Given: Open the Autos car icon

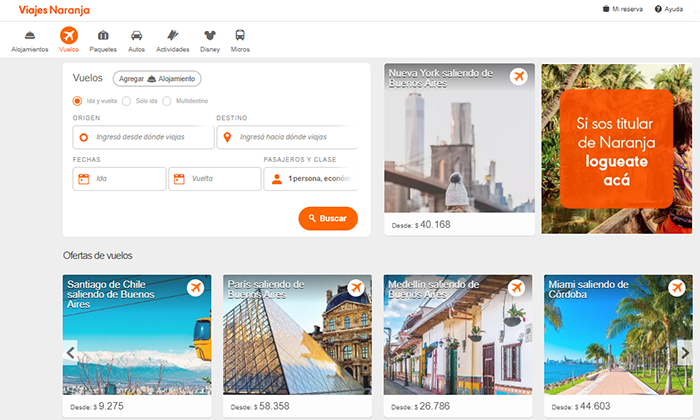Looking at the screenshot, I should 137,35.
